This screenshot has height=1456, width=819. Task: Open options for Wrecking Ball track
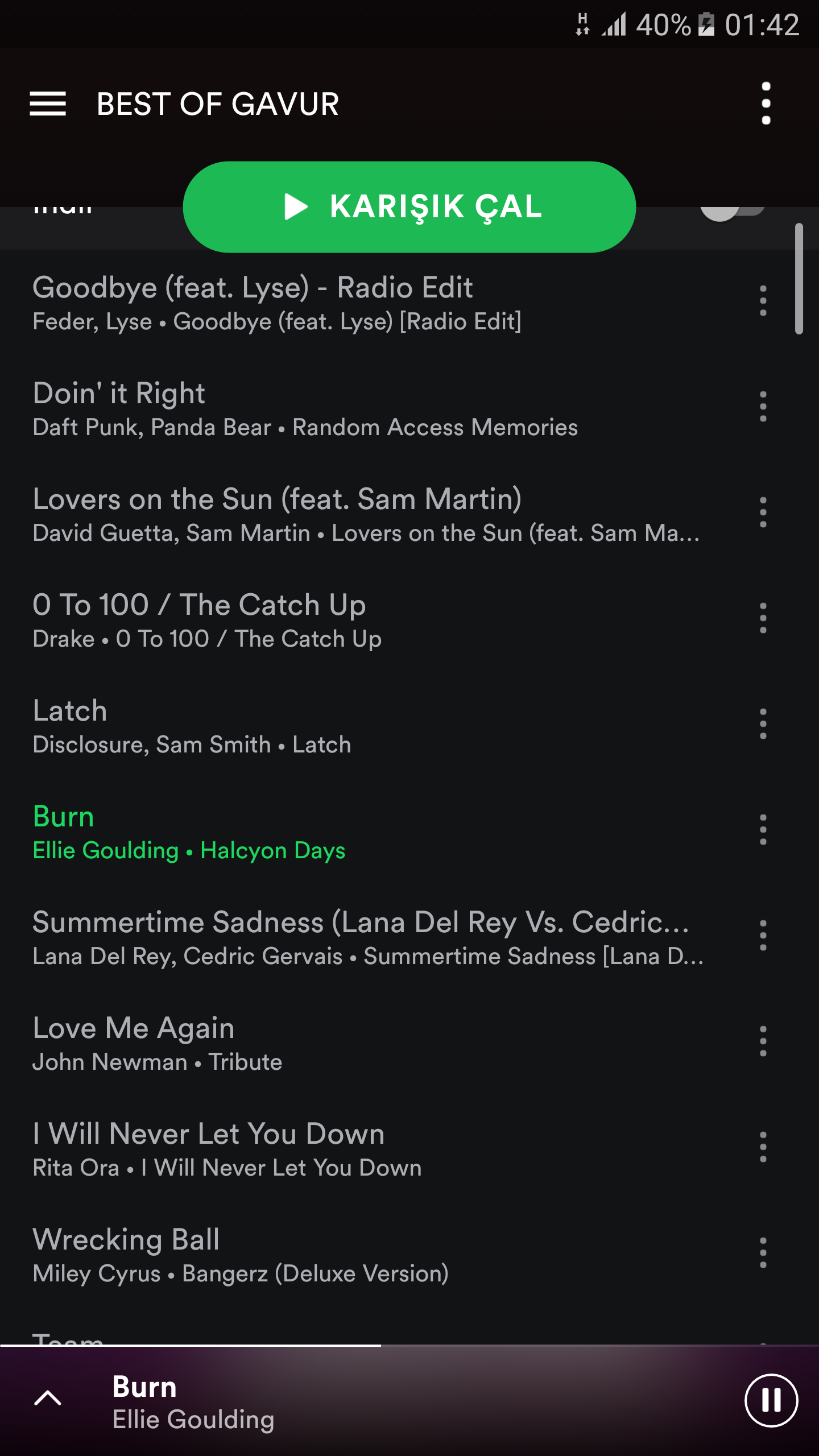pos(763,1253)
